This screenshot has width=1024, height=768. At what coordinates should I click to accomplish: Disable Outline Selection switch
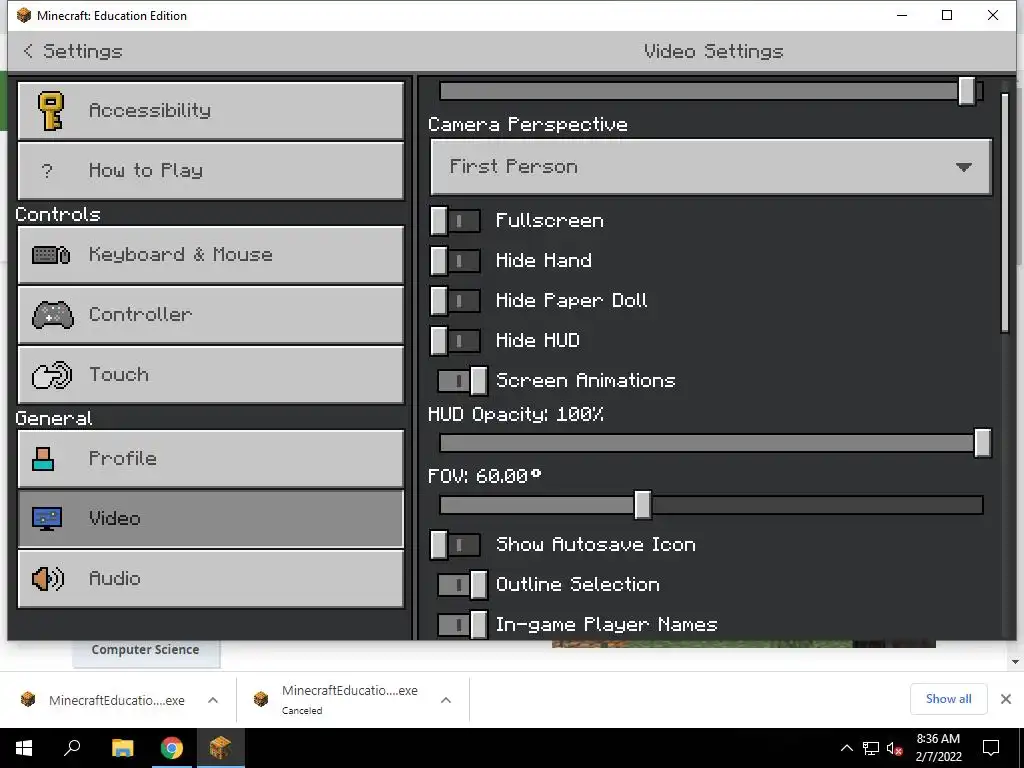pos(462,584)
